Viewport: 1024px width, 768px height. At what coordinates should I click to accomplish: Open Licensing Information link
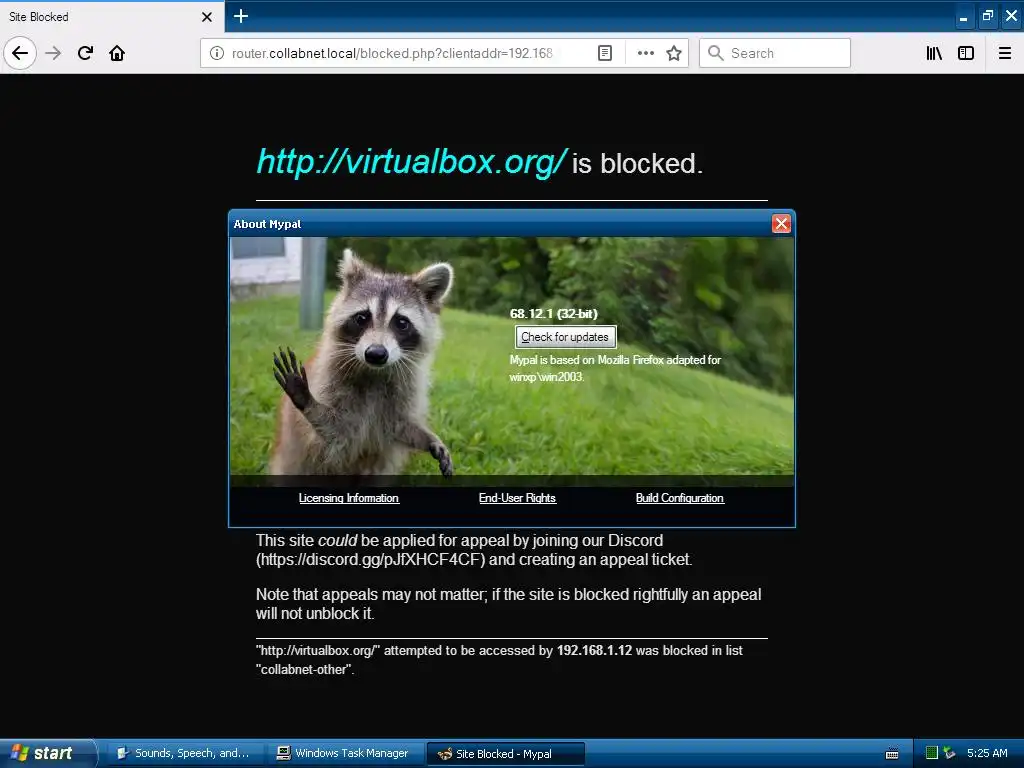(349, 498)
